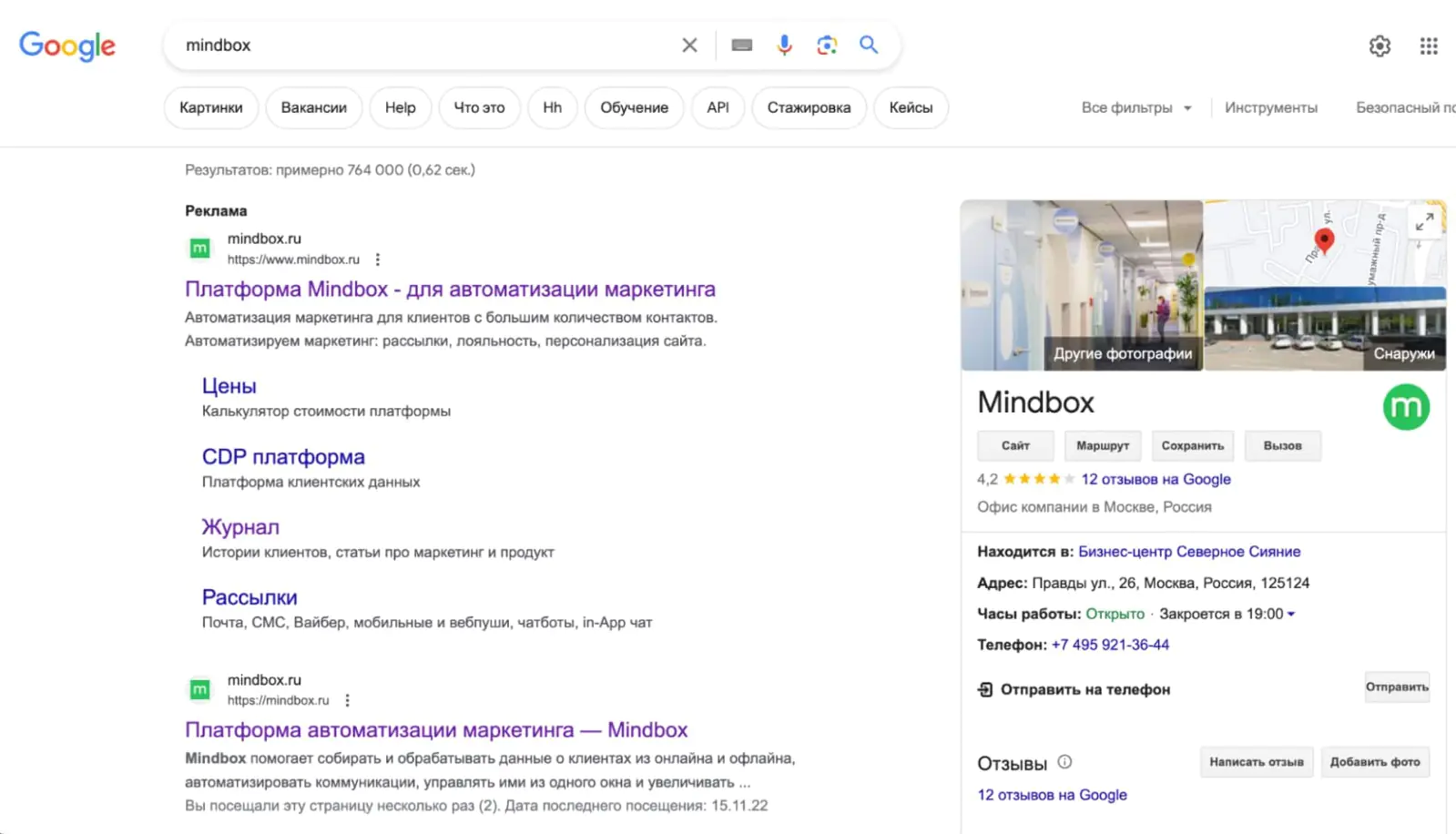Image resolution: width=1456 pixels, height=834 pixels.
Task: View Другие фотографии office photos
Action: click(1082, 285)
